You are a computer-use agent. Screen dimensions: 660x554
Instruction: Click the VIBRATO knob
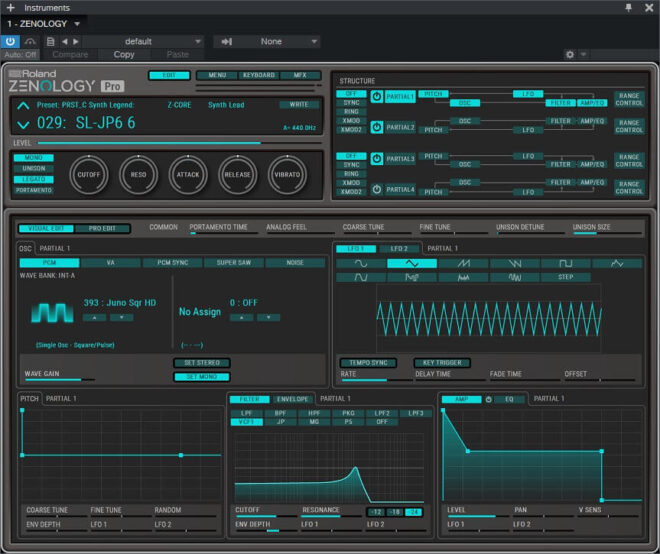click(287, 175)
